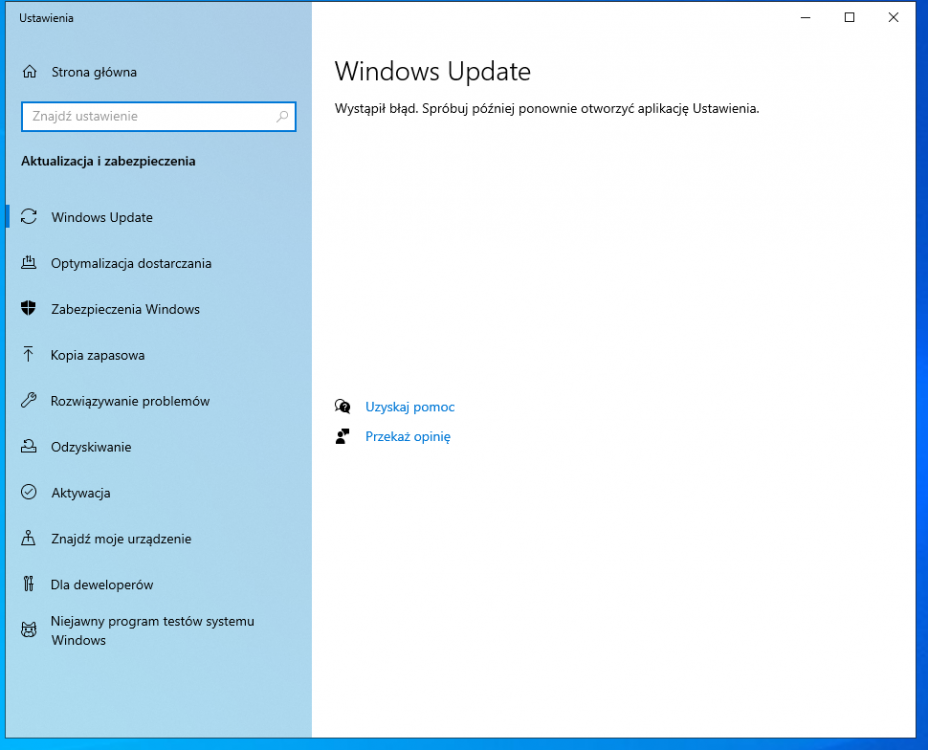Image resolution: width=928 pixels, height=750 pixels.
Task: Click the Rozwiązywanie problemów wrench icon
Action: pos(29,401)
